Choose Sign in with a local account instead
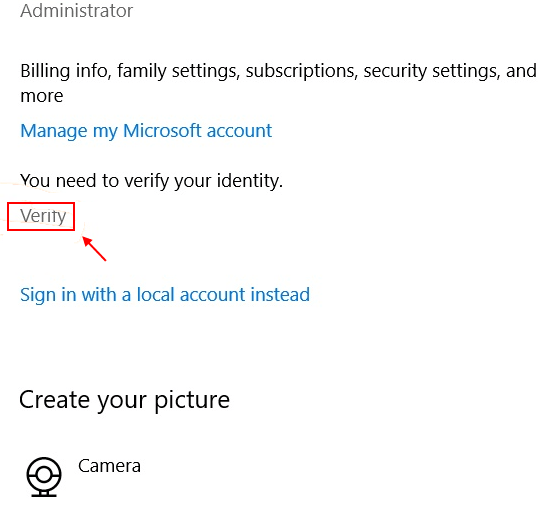This screenshot has height=521, width=557. [165, 295]
